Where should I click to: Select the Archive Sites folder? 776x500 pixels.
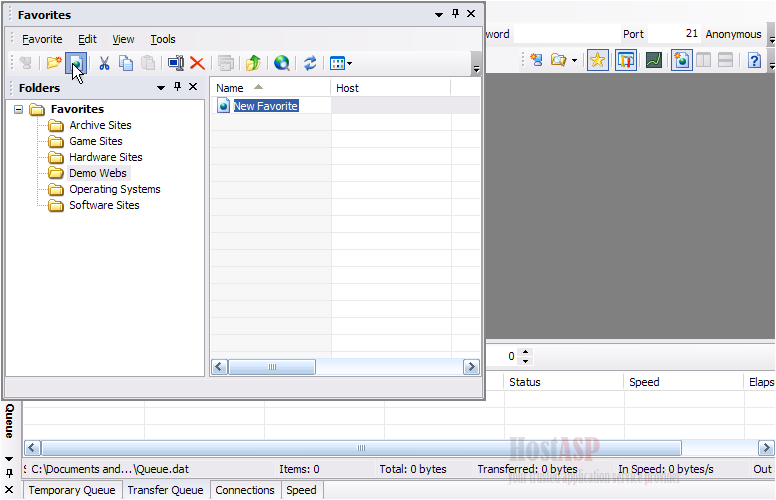click(100, 125)
